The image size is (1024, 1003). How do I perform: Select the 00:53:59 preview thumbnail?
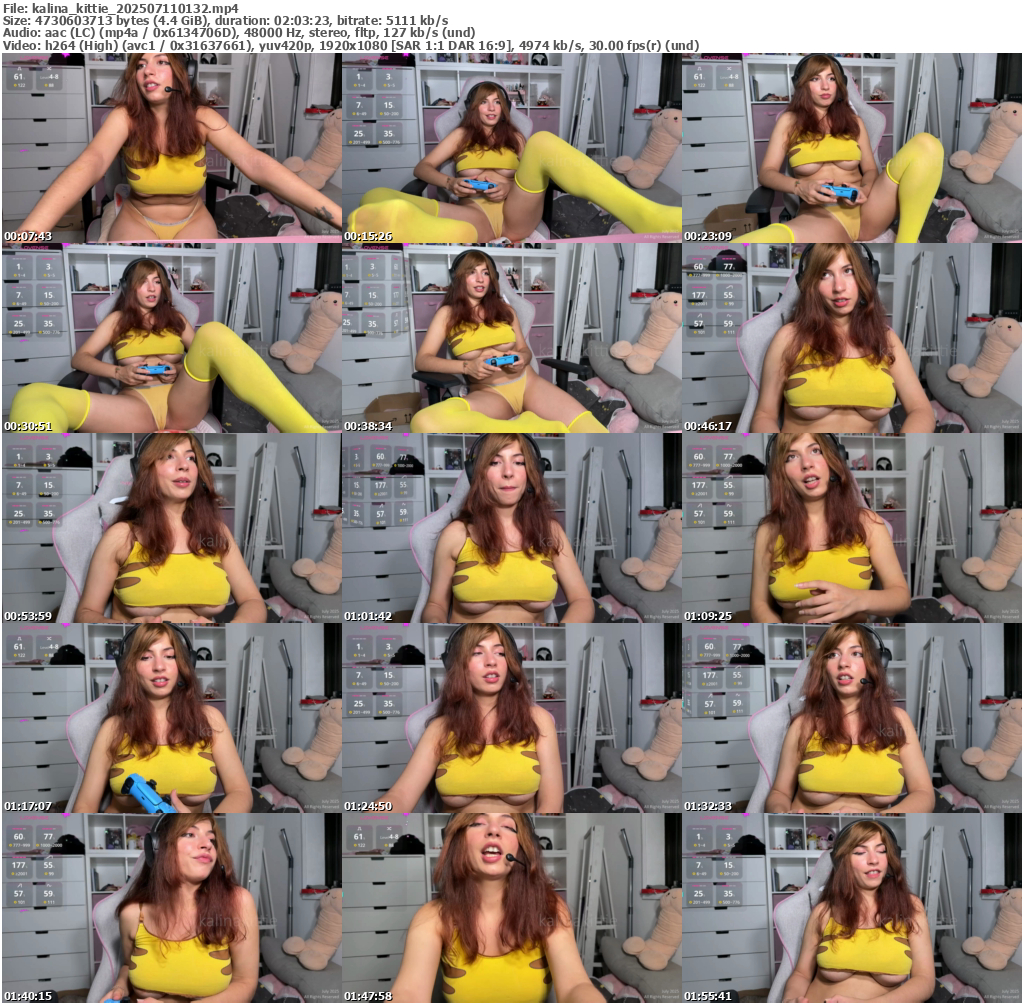click(171, 528)
